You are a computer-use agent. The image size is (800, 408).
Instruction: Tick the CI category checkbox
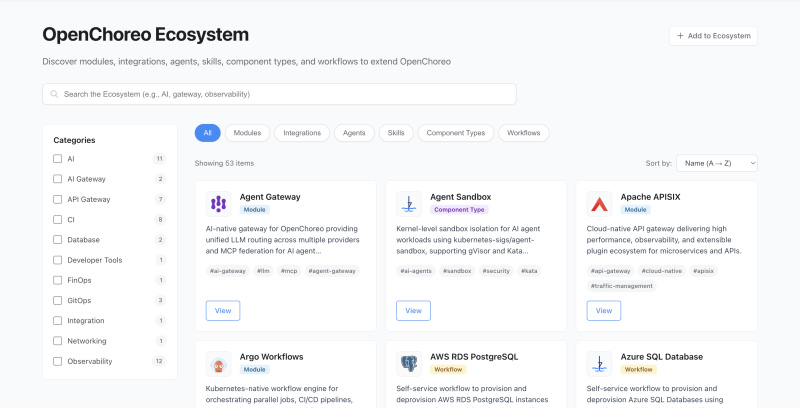coord(58,219)
